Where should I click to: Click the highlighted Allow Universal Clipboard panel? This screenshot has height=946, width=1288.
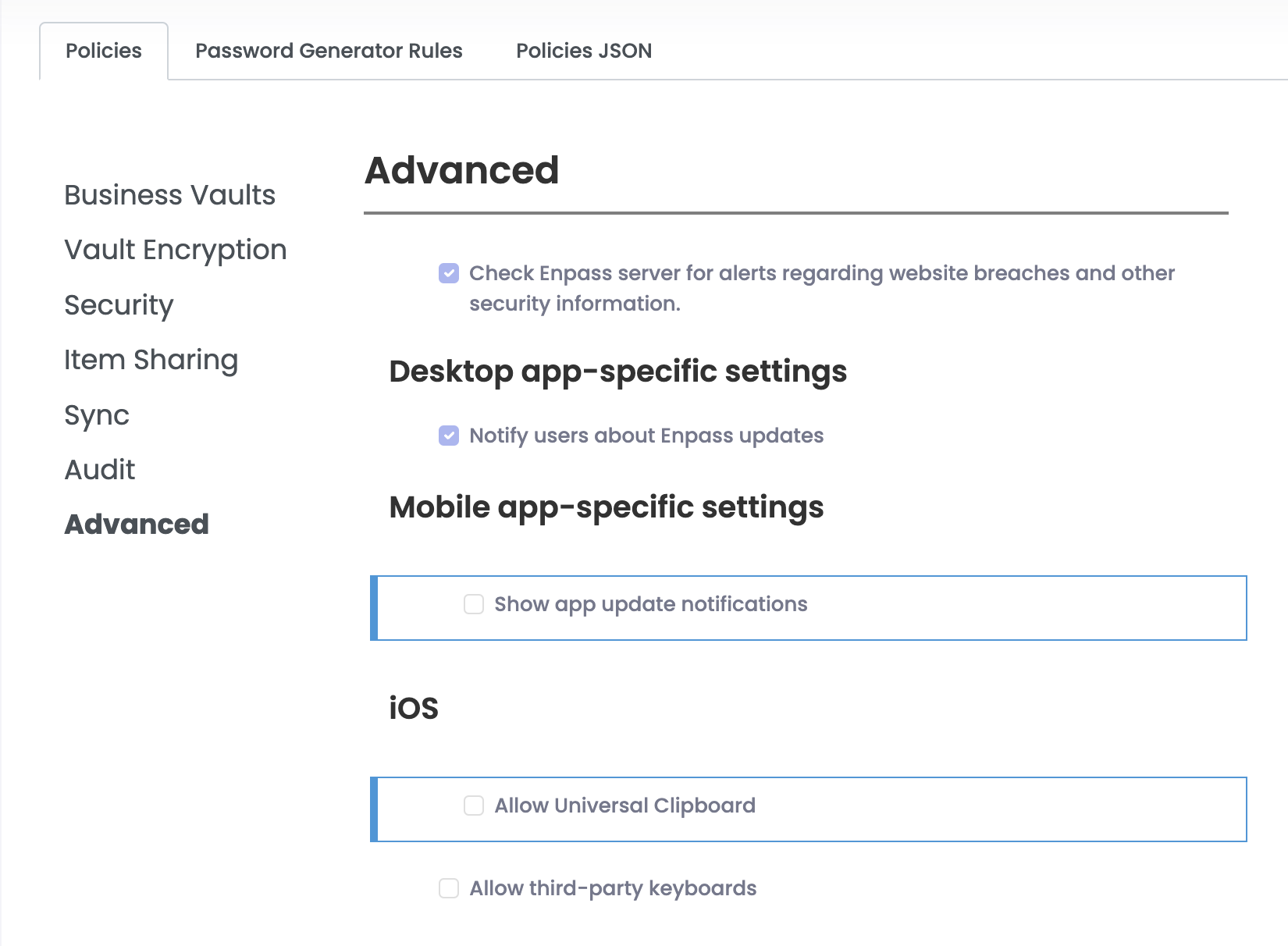click(808, 809)
